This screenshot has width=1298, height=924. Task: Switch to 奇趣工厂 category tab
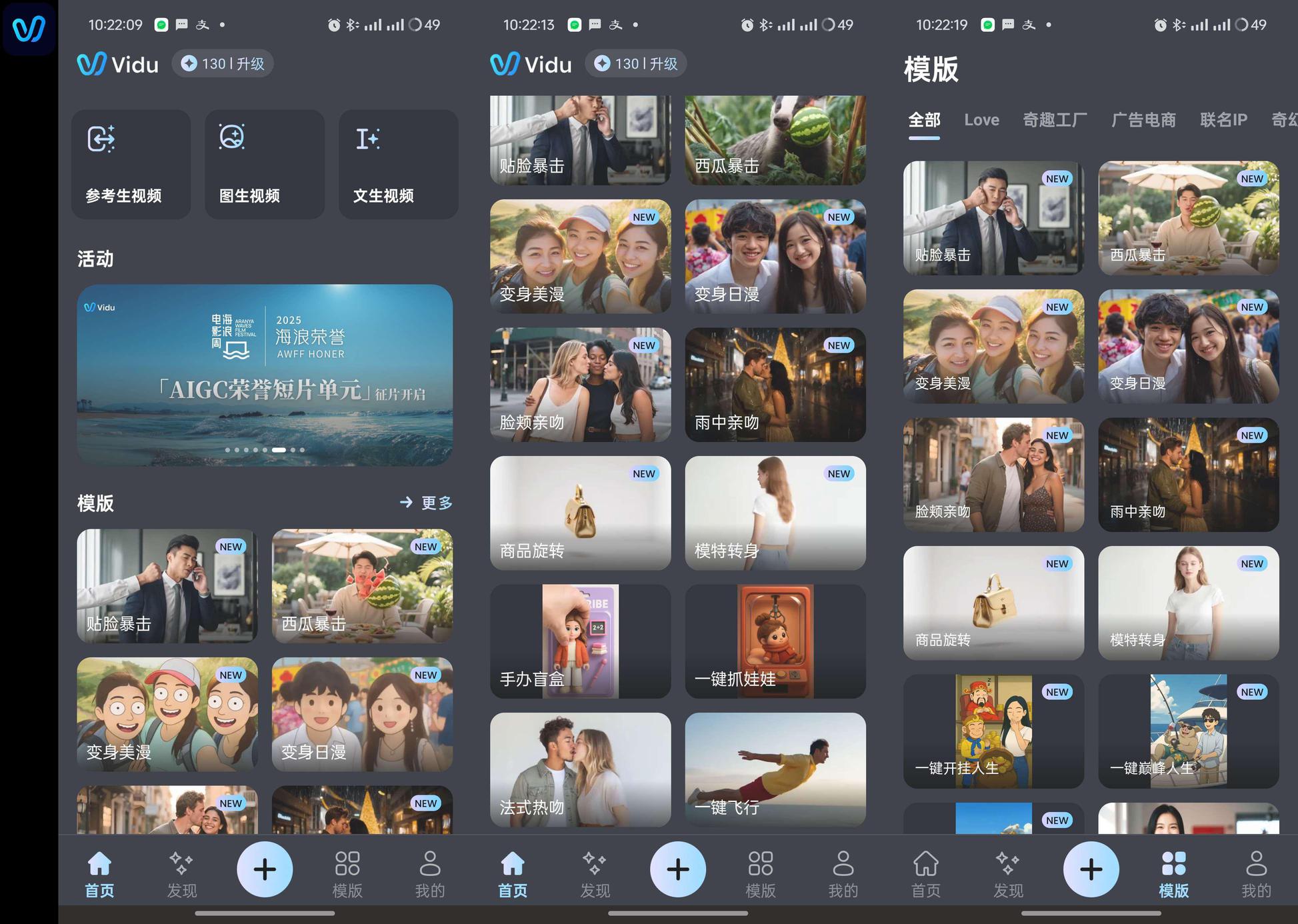tap(1055, 120)
